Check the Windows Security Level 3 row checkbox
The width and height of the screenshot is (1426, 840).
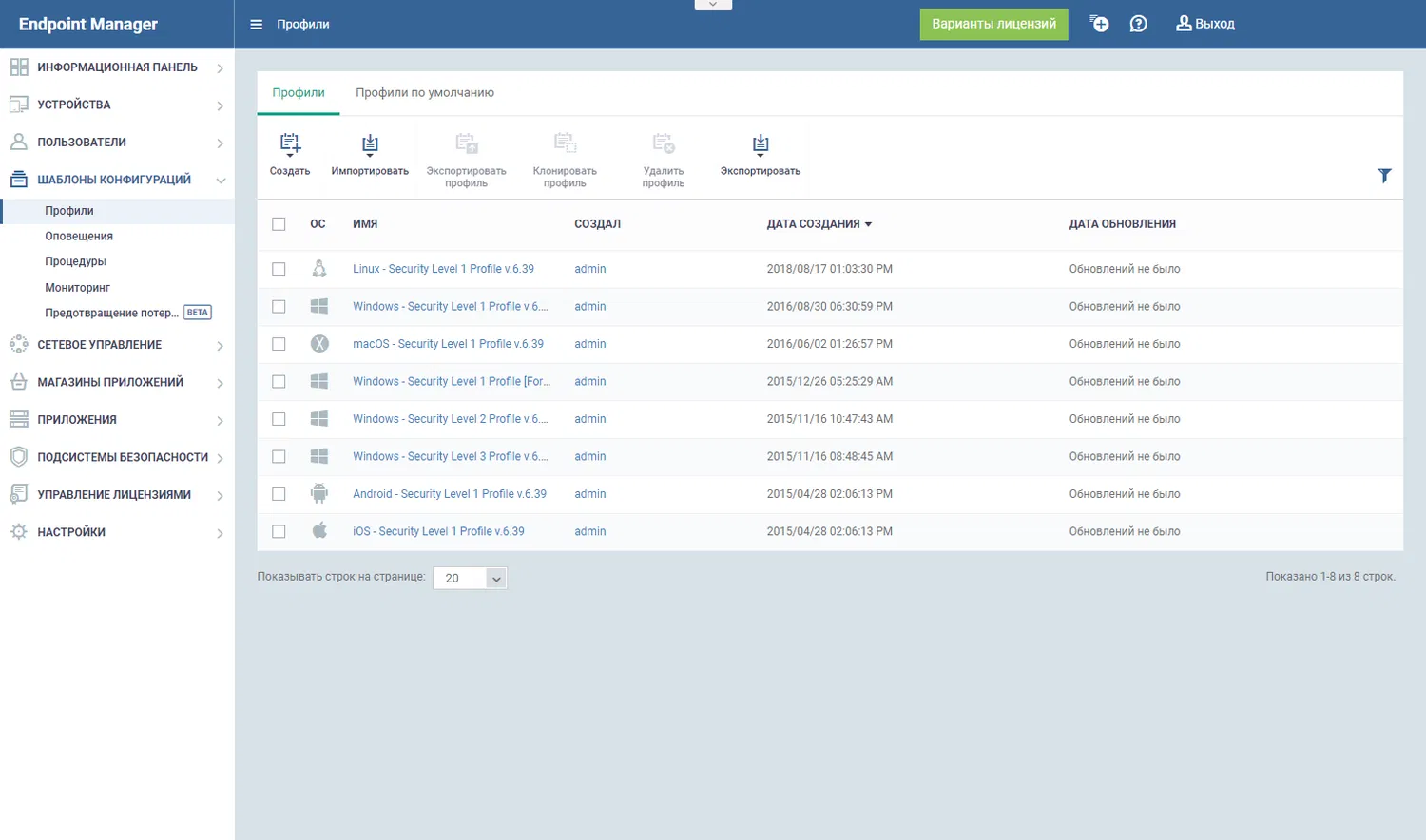click(x=279, y=457)
